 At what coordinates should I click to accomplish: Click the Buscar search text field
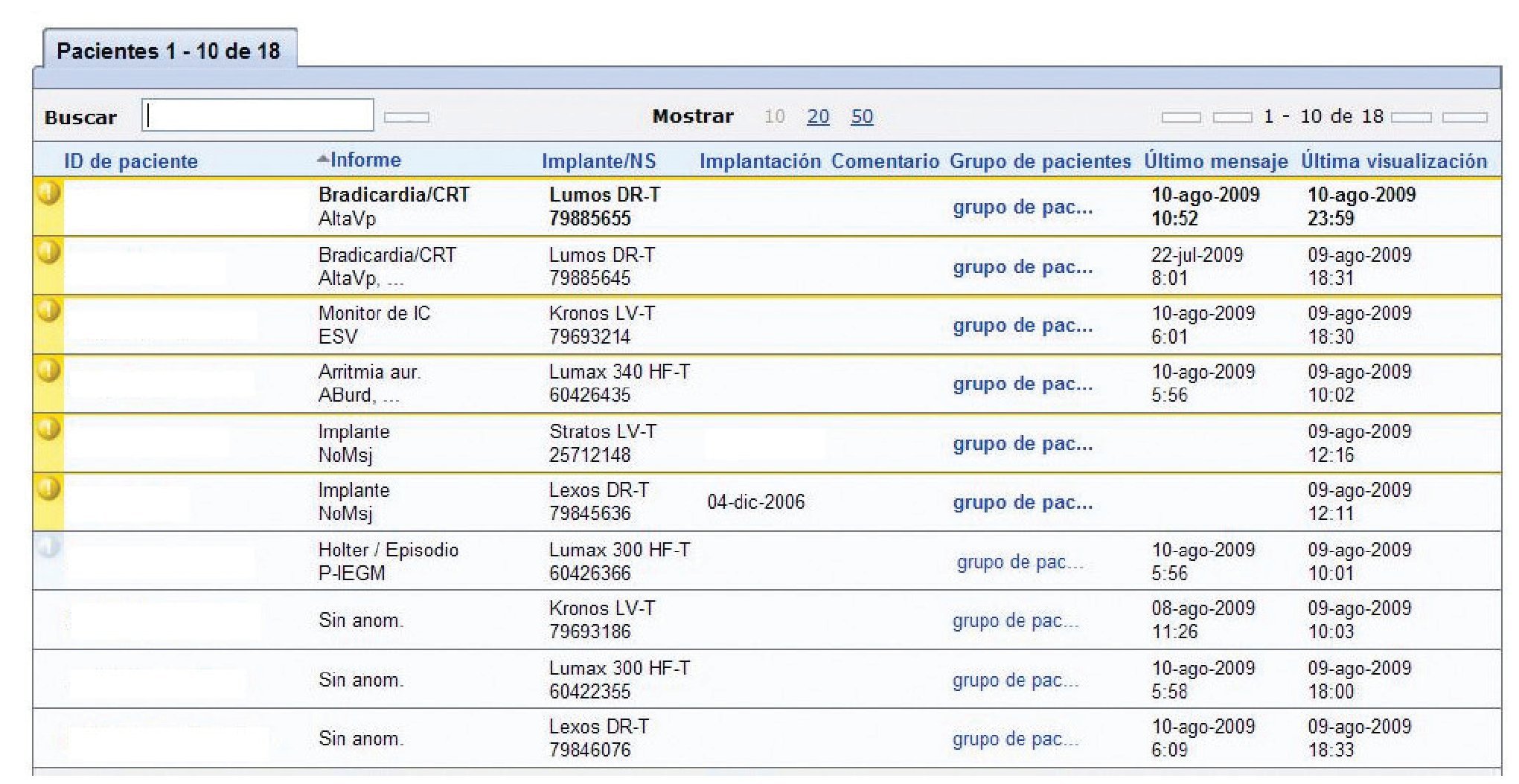(x=258, y=116)
